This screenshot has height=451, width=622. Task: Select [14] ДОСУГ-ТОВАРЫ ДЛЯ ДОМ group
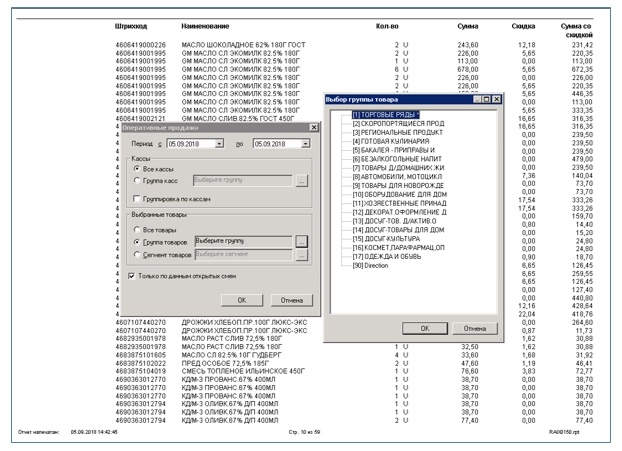398,230
